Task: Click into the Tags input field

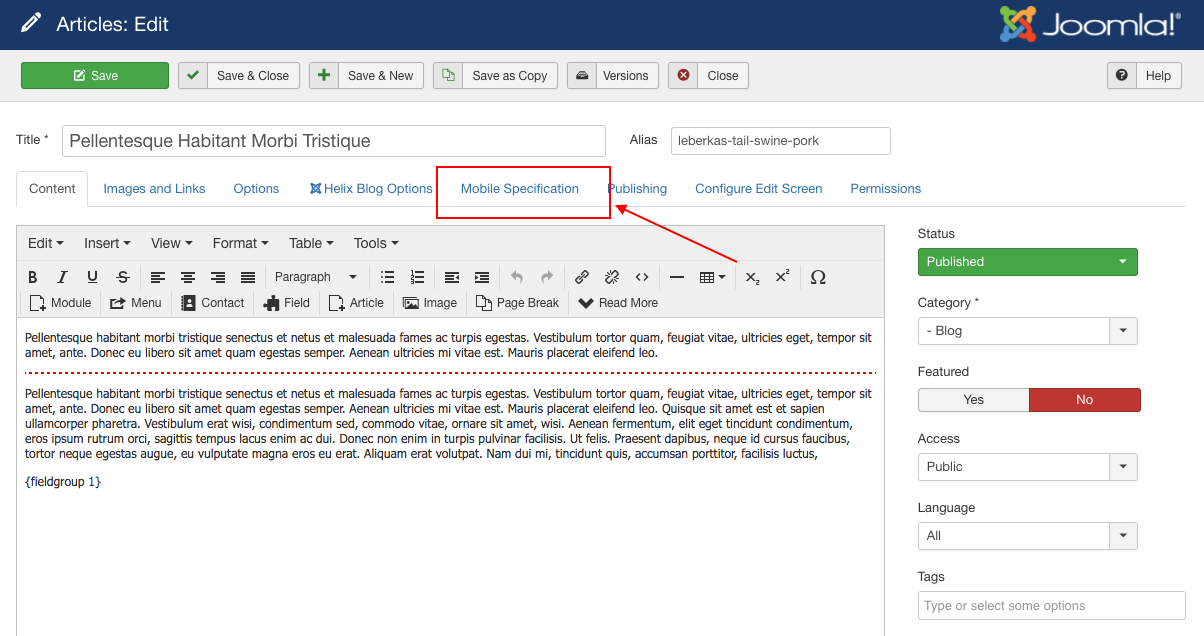Action: 1051,605
